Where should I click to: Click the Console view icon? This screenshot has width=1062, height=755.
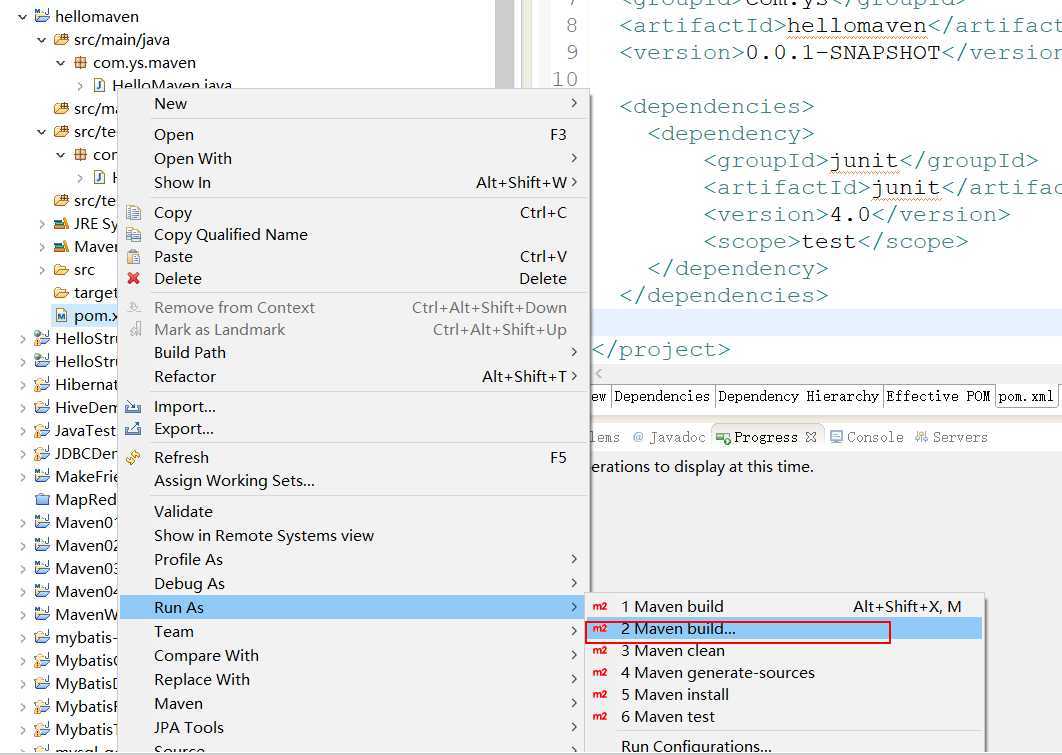point(836,437)
